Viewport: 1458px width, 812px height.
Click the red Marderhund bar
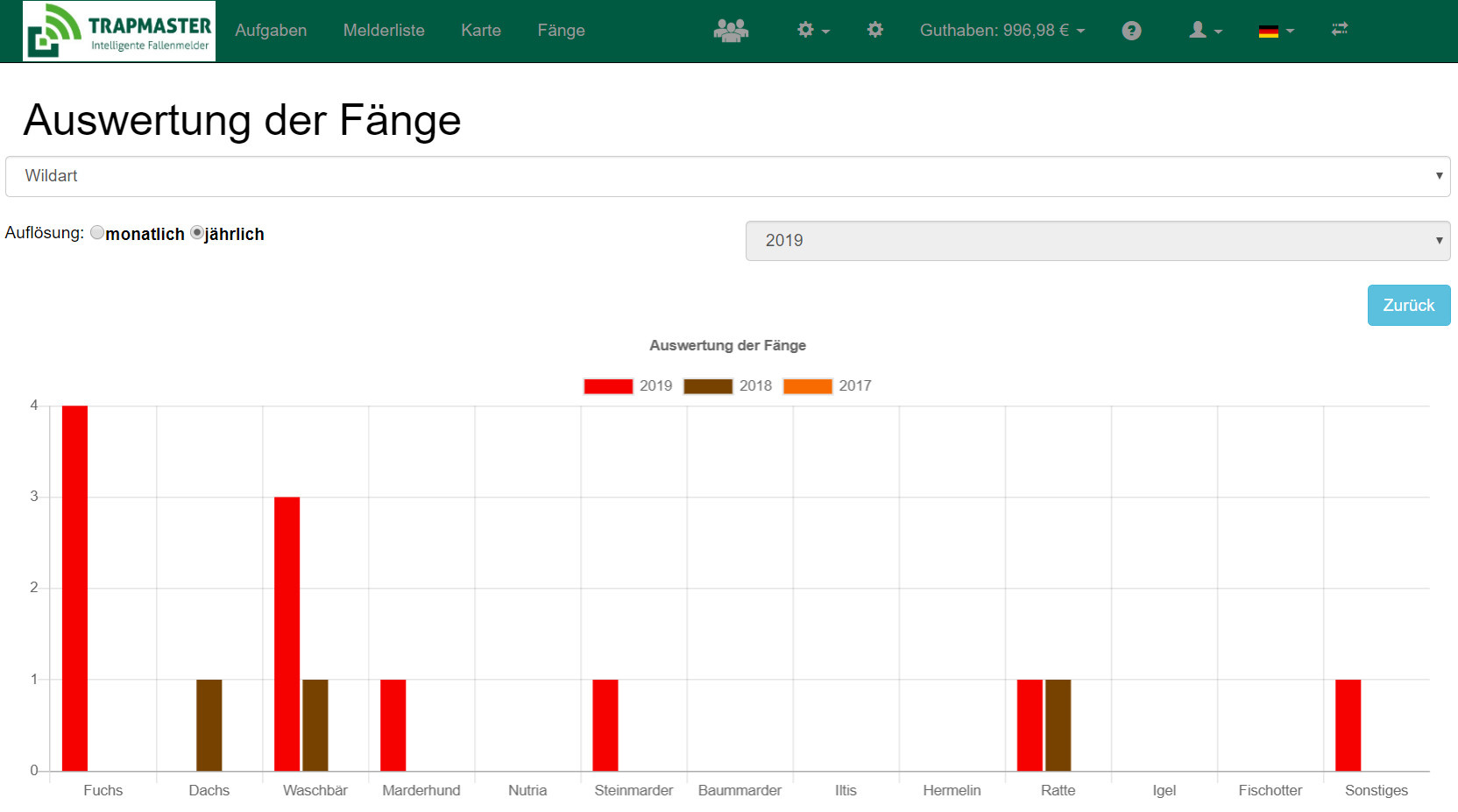[393, 725]
